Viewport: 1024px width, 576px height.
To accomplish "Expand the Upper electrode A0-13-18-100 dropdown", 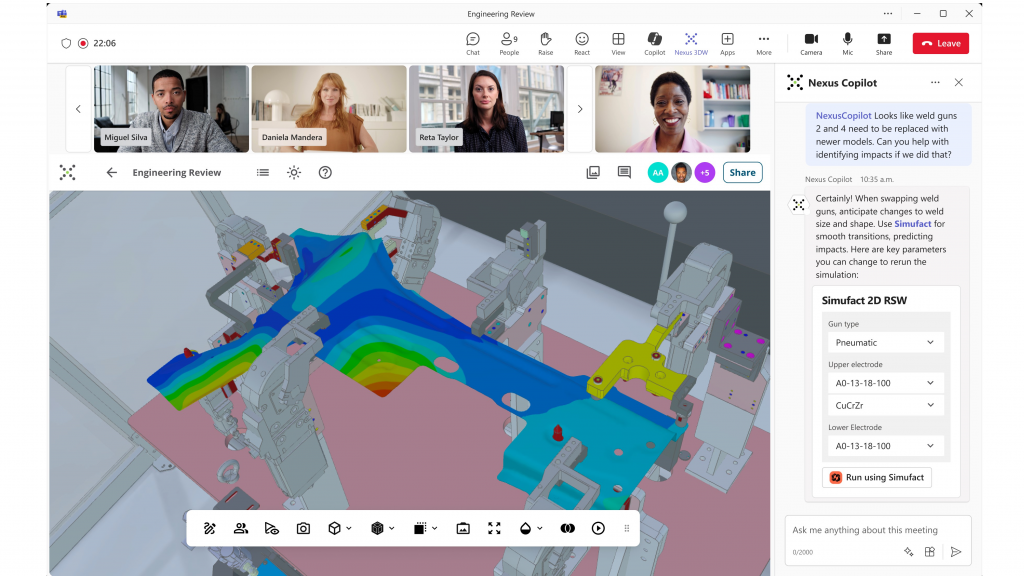I will 884,382.
